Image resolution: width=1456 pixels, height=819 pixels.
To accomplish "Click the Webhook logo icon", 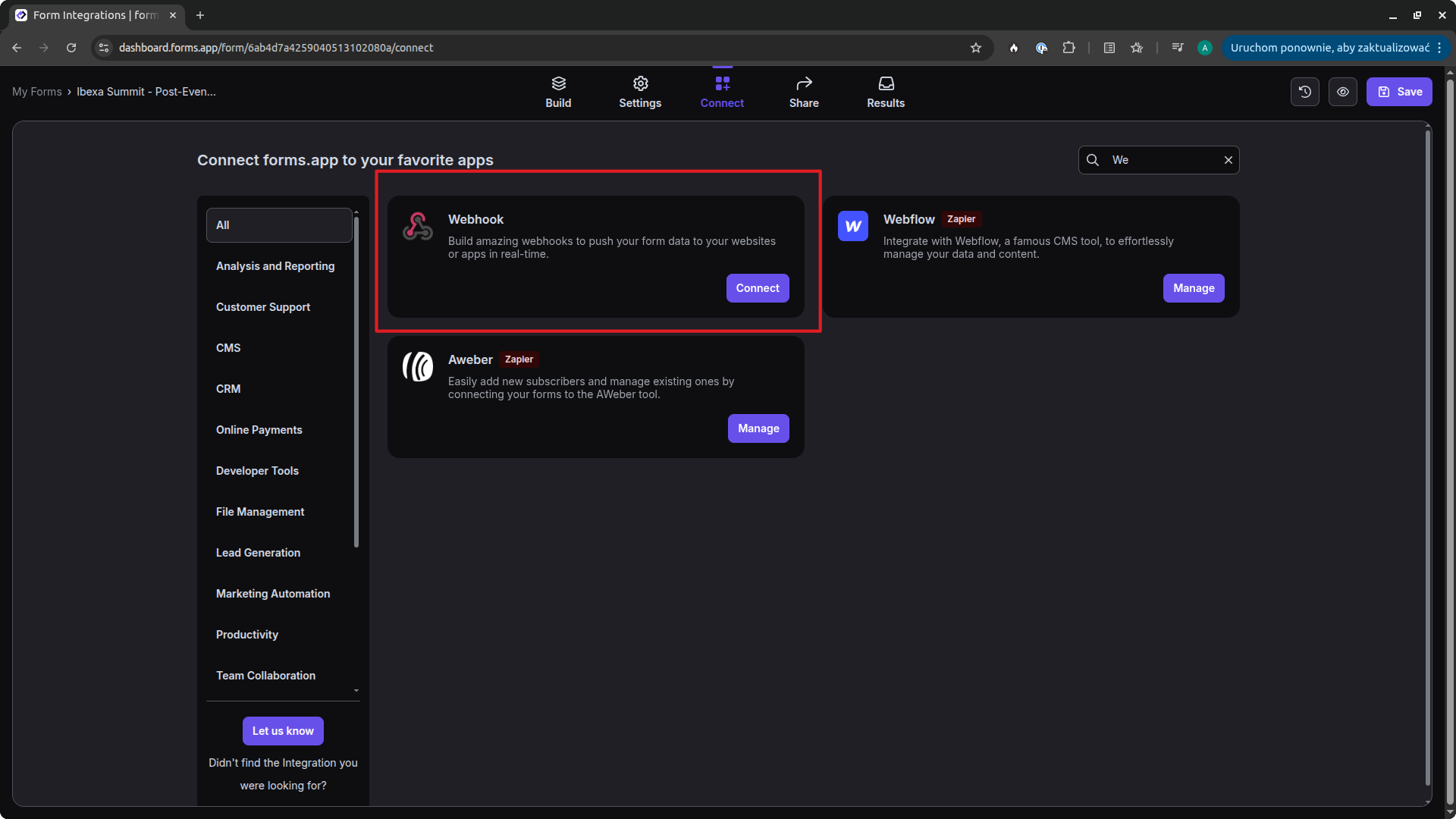I will pyautogui.click(x=418, y=226).
